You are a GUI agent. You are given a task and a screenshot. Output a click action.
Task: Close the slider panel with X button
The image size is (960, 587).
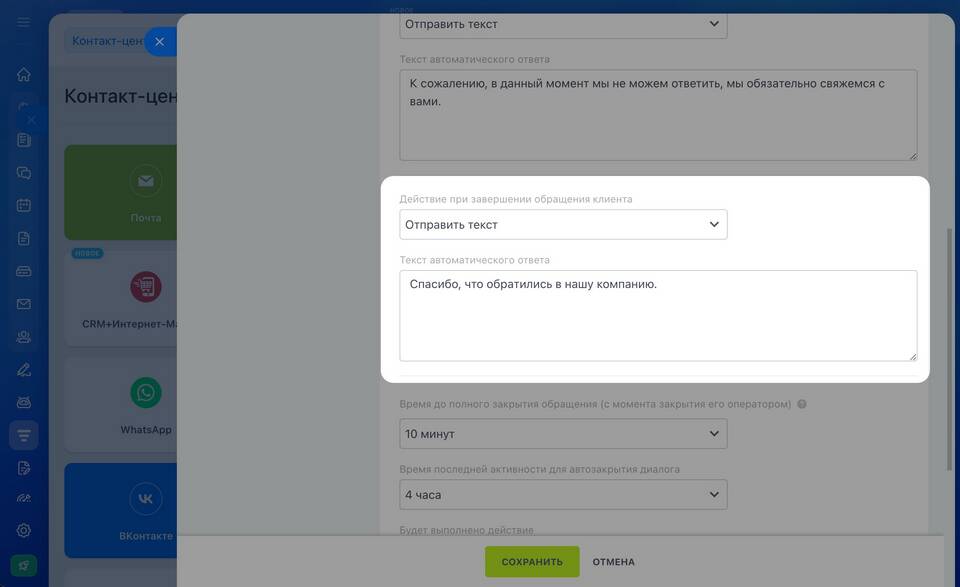(159, 42)
